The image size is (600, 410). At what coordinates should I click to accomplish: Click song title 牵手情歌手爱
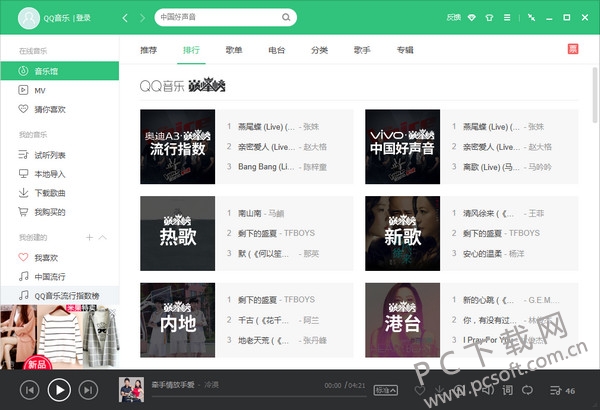tap(173, 385)
